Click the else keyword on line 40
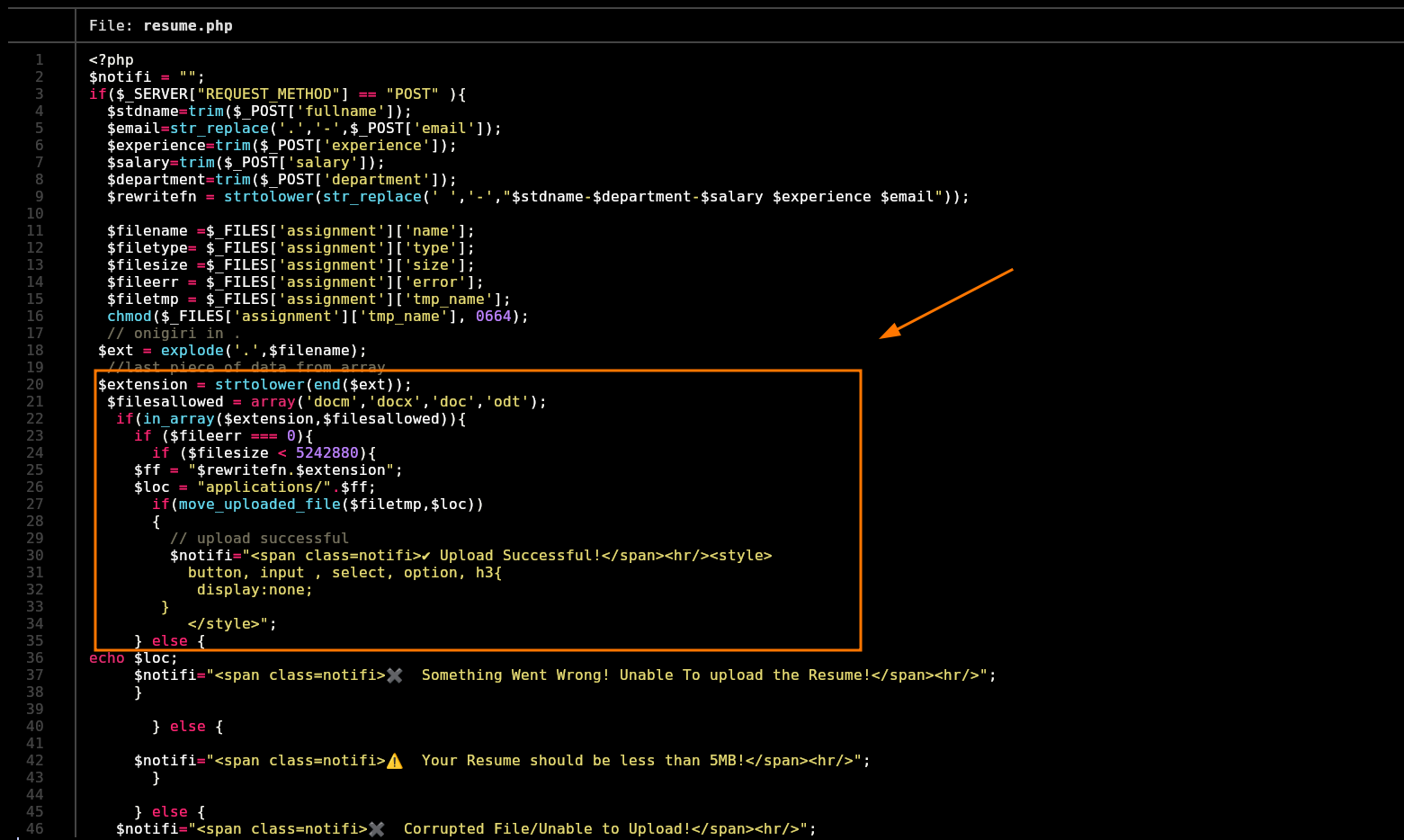Screen dimensions: 1404x840 tap(188, 727)
